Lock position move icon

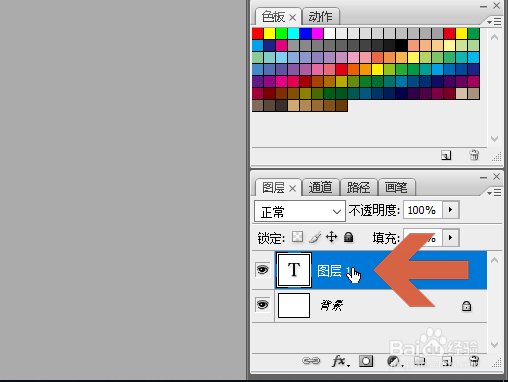332,237
